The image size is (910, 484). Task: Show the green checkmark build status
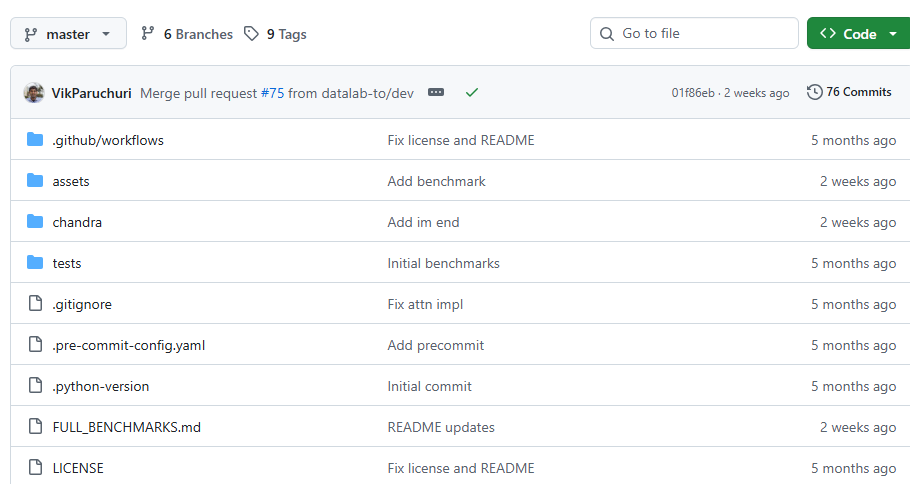tap(472, 92)
